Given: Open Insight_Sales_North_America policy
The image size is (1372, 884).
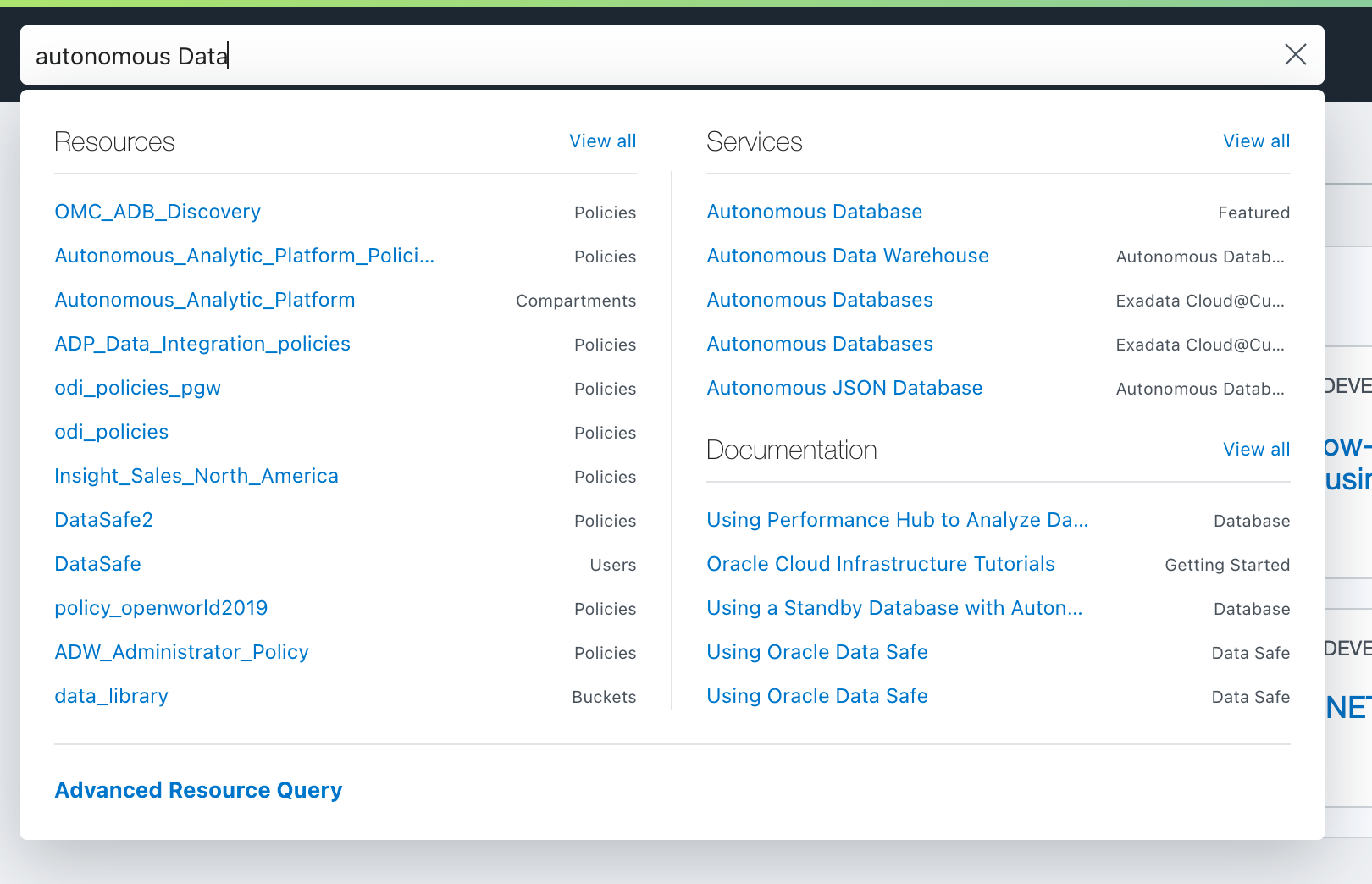Looking at the screenshot, I should pos(196,476).
